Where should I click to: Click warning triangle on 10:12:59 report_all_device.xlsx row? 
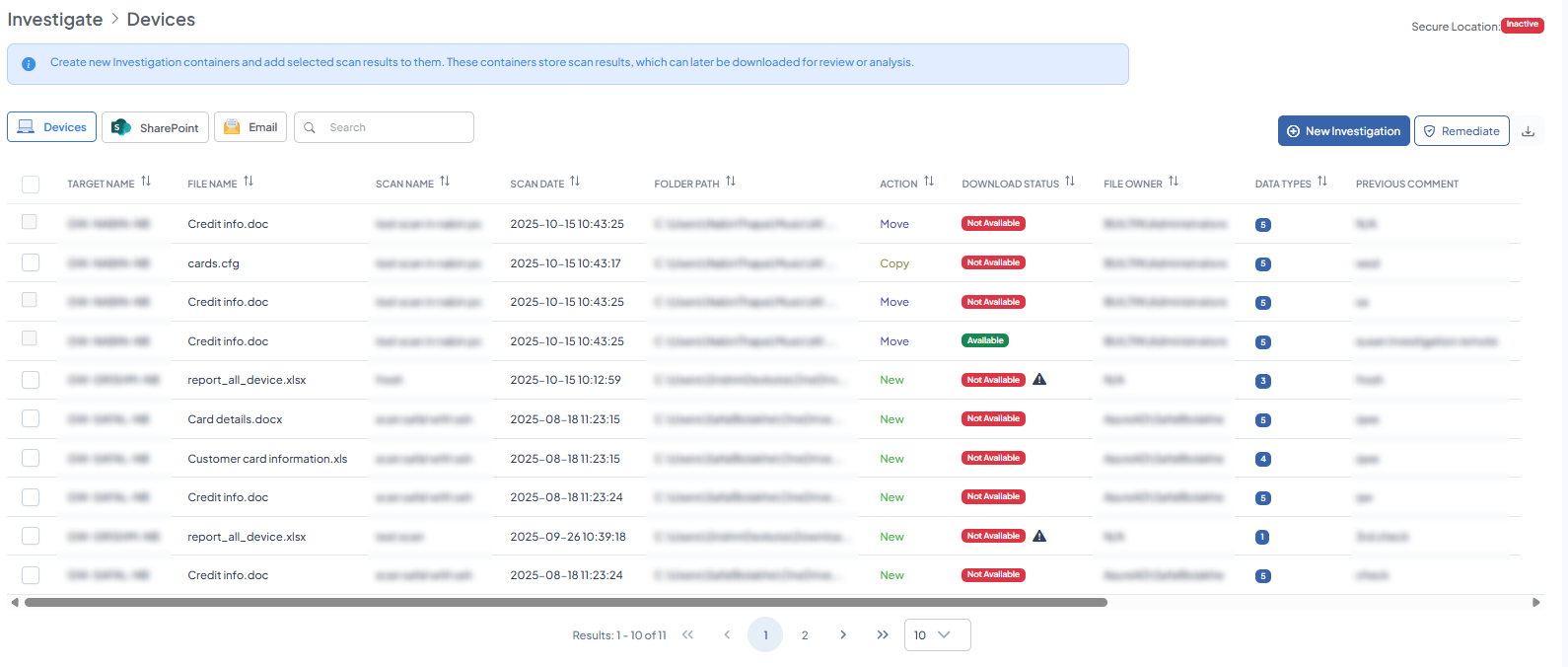click(x=1039, y=380)
